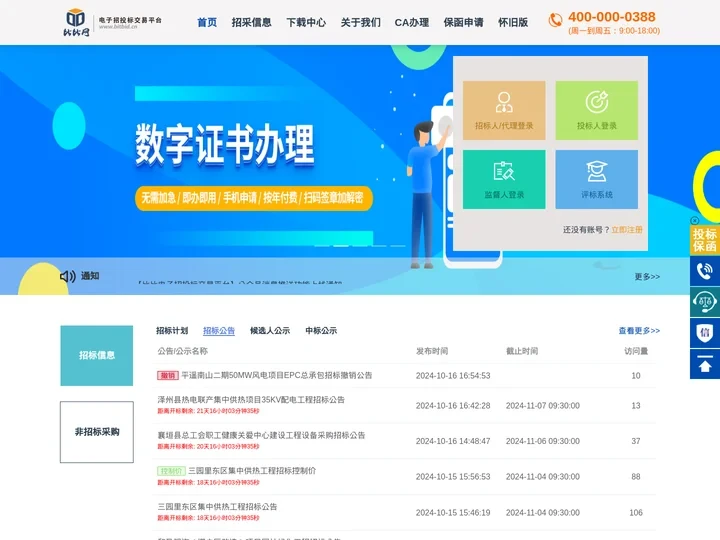Switch to 招标计划 tab
Viewport: 720px width, 540px height.
point(172,331)
